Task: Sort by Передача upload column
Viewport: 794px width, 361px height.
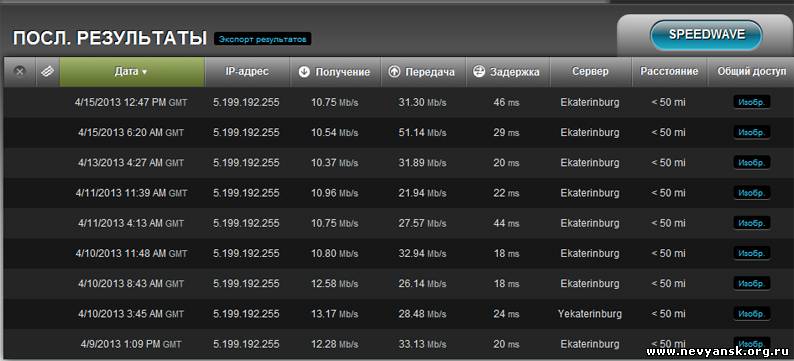Action: coord(422,72)
